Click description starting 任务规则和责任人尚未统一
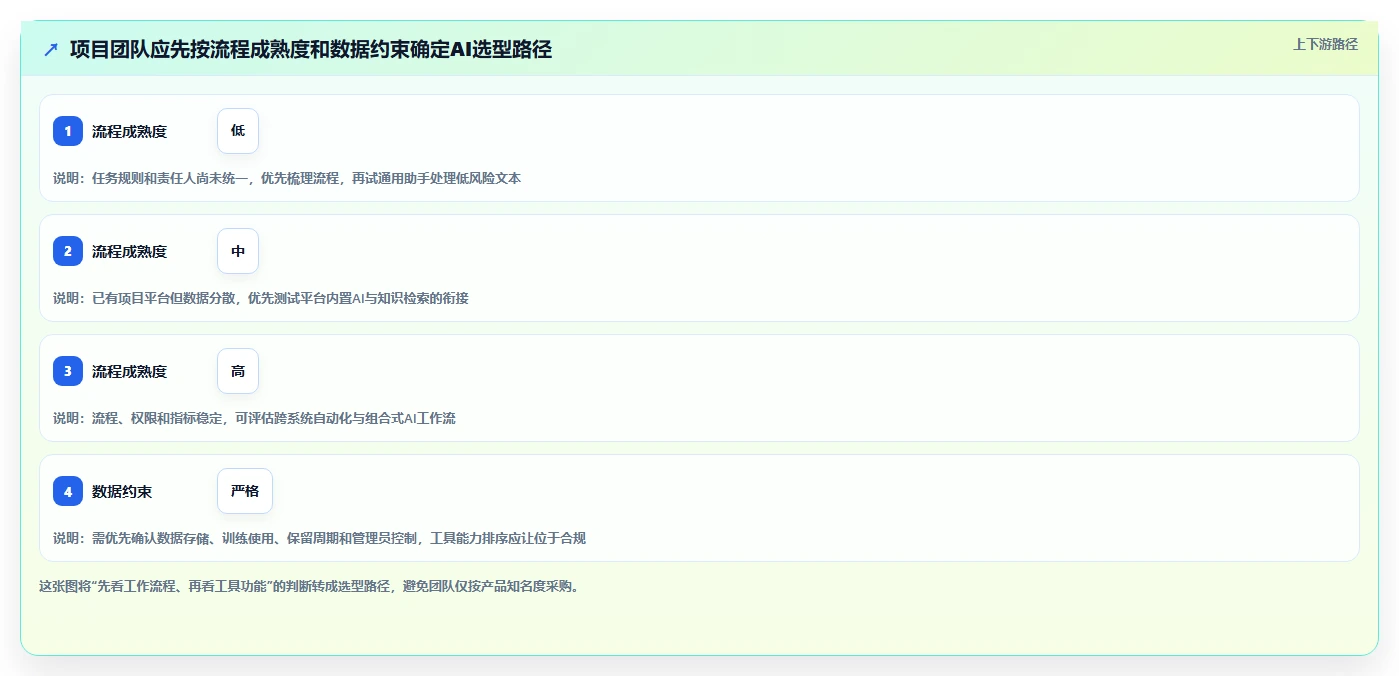 click(287, 178)
